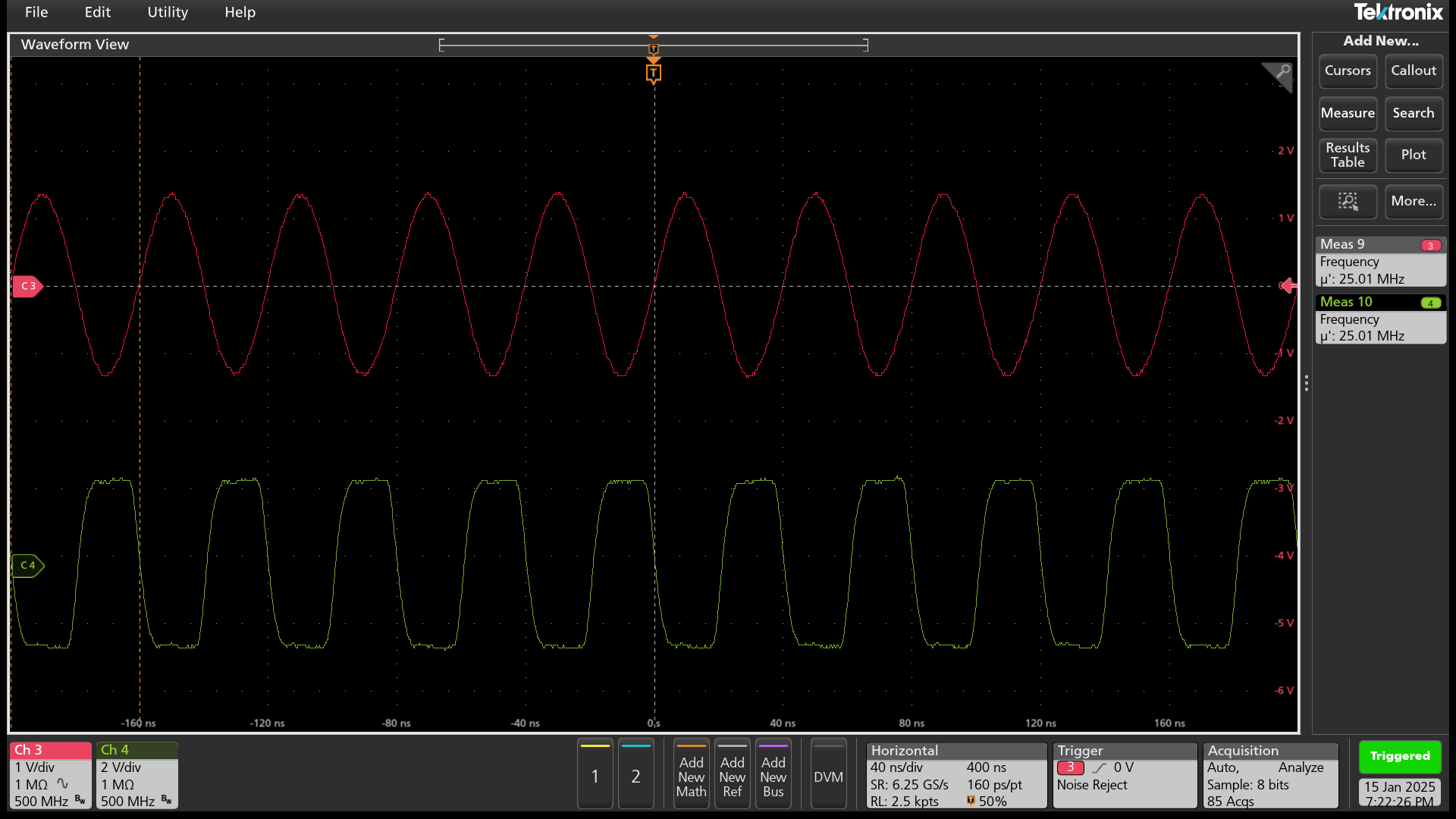Click the Cursors button
This screenshot has width=1456, height=819.
point(1348,71)
